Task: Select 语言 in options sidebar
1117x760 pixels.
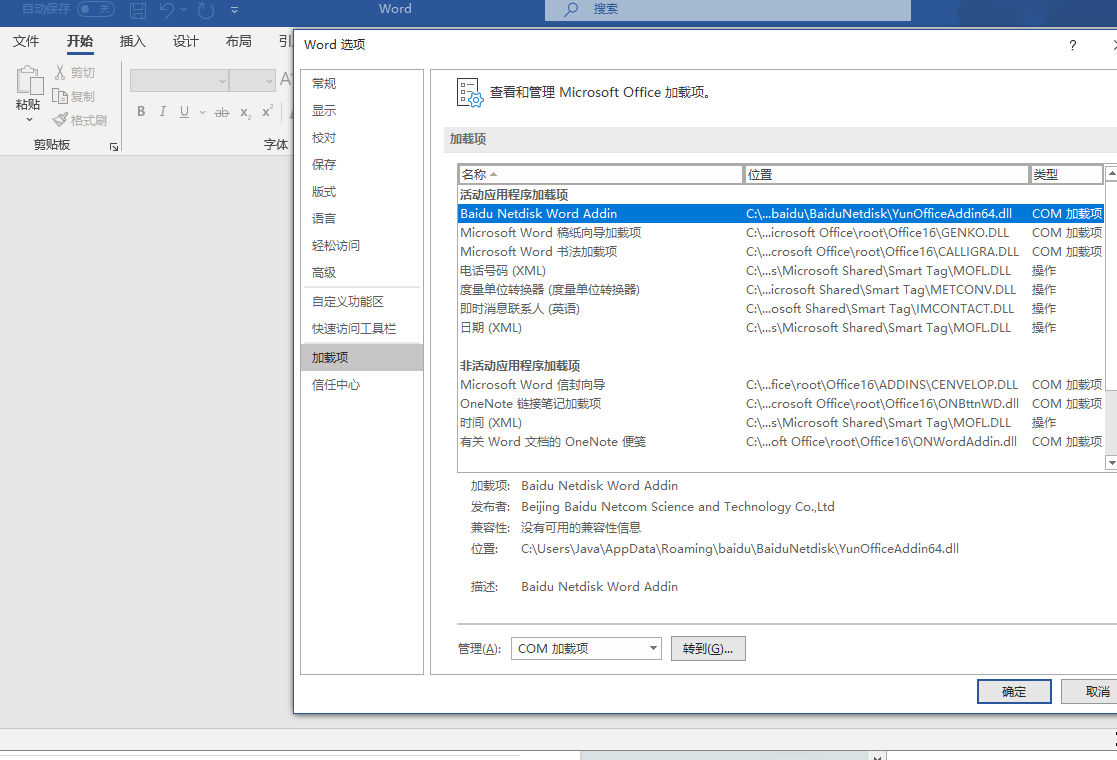Action: pos(362,219)
